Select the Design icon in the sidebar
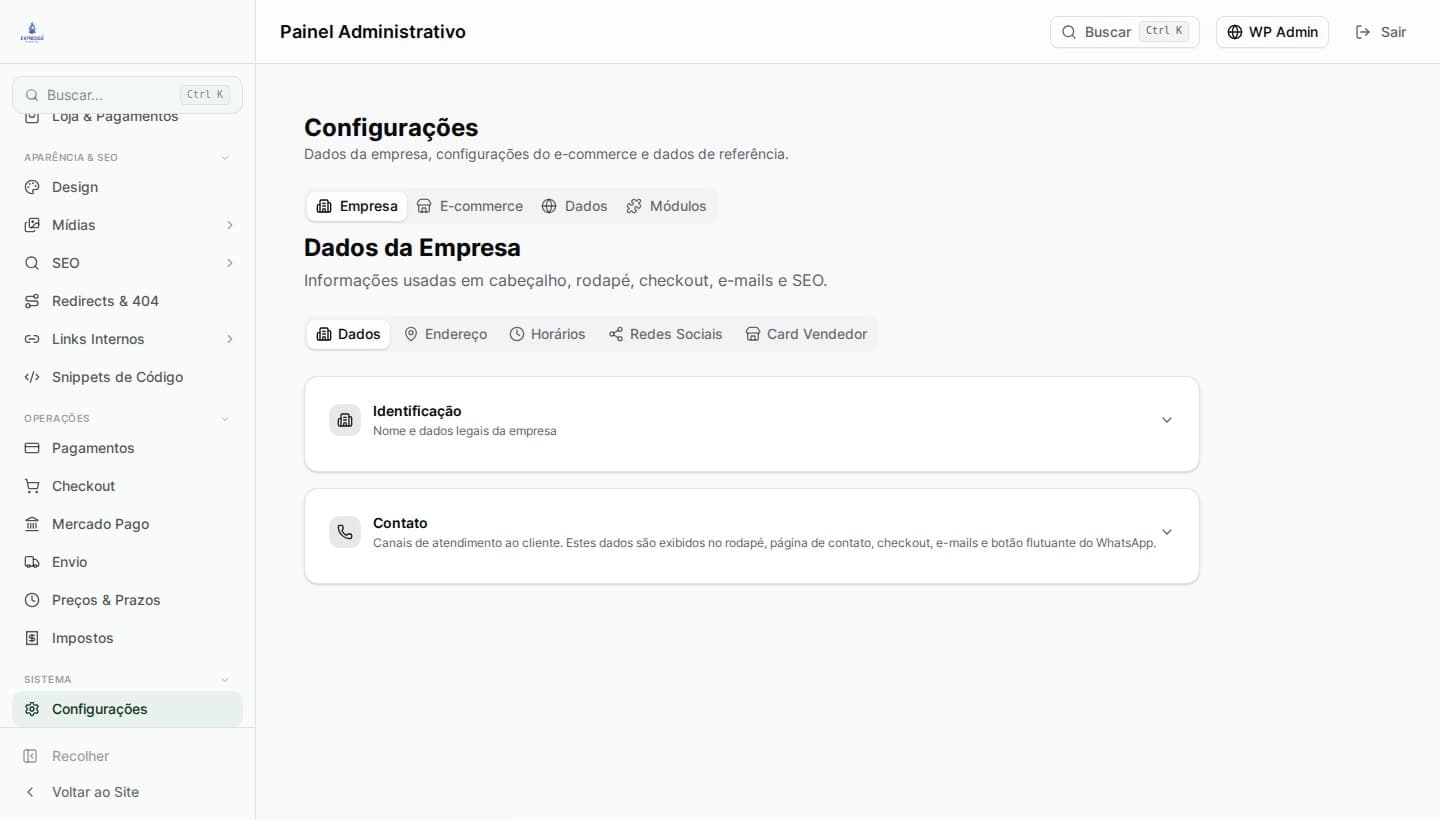The width and height of the screenshot is (1440, 820). [33, 187]
